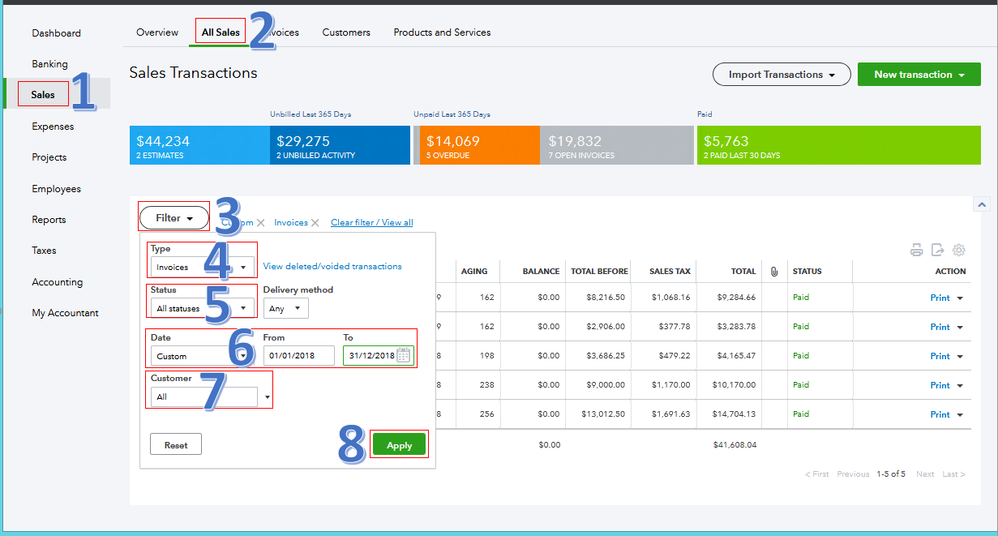Expand action arrow for $9,284.66 row

(x=960, y=298)
